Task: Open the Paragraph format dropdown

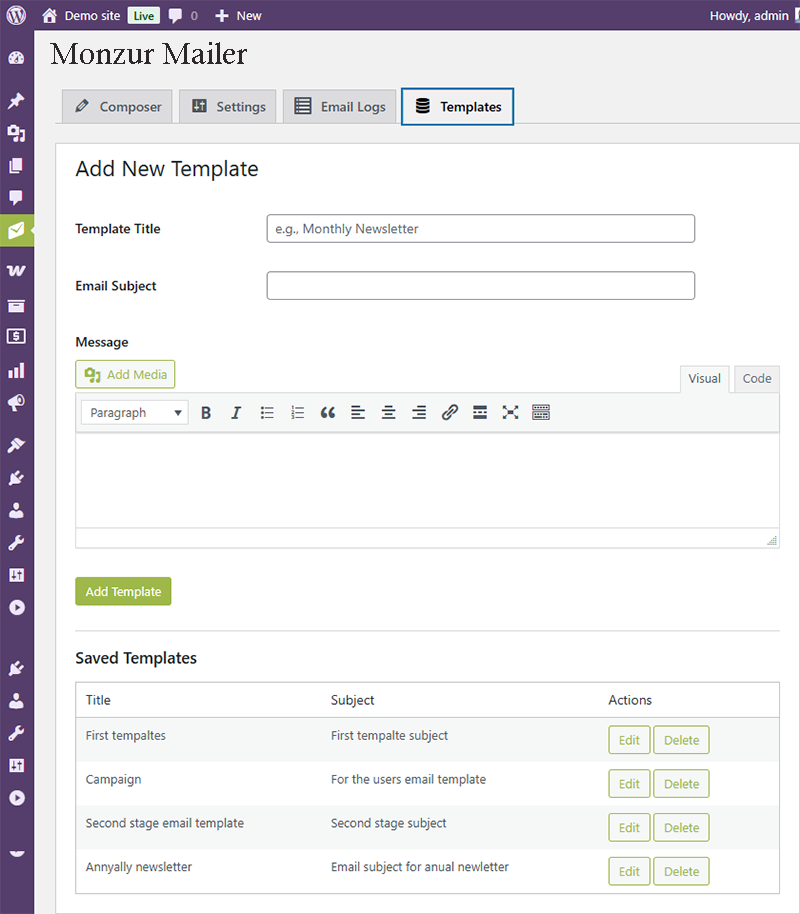Action: click(135, 413)
